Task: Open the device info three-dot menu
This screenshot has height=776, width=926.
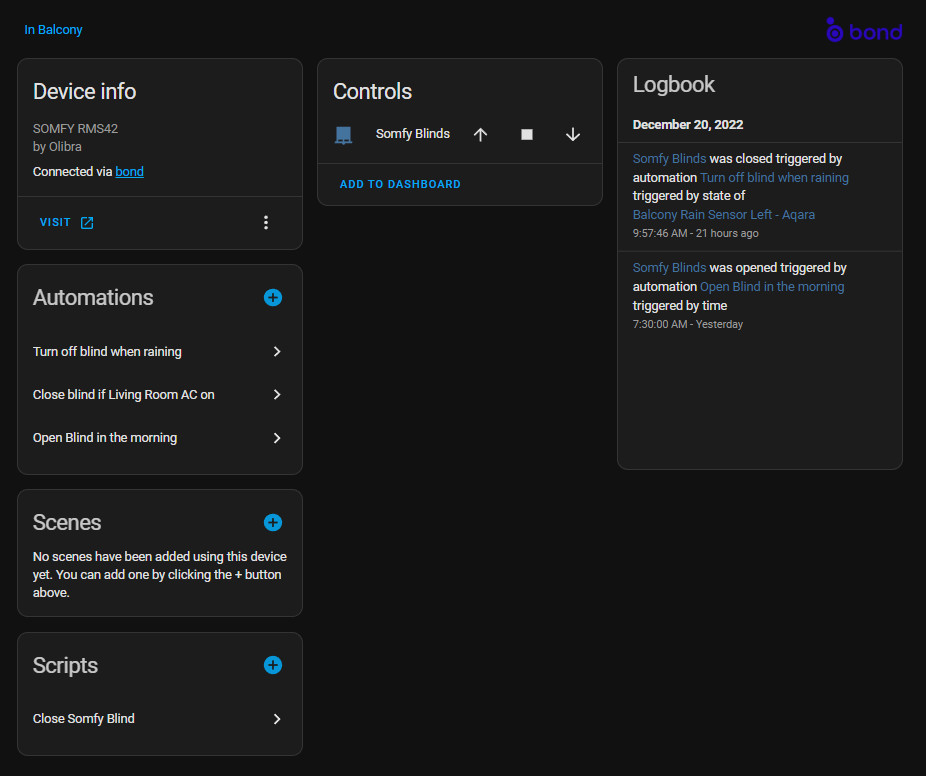Action: 266,223
